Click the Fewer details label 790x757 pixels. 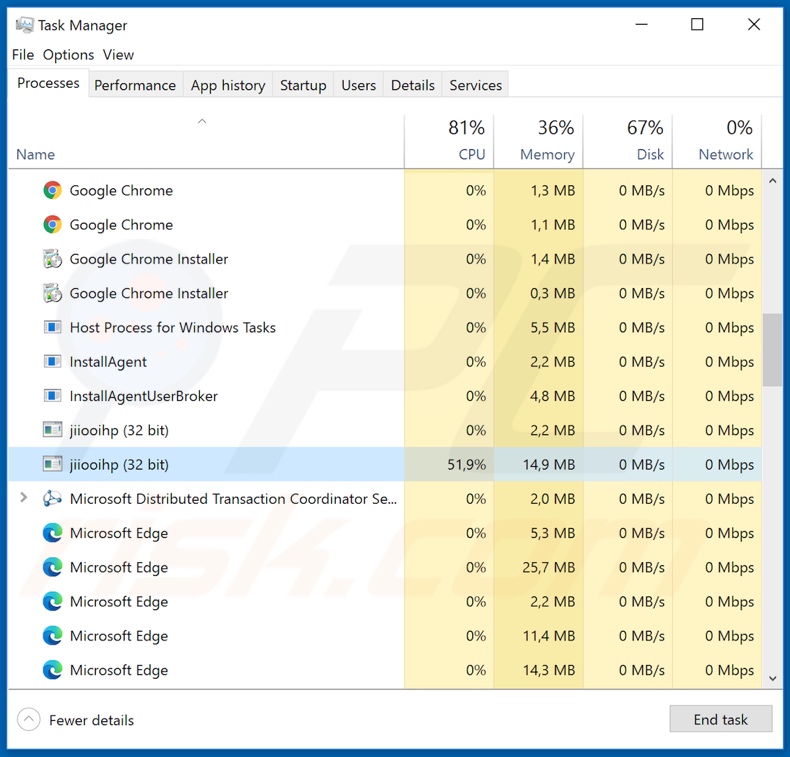tap(92, 720)
